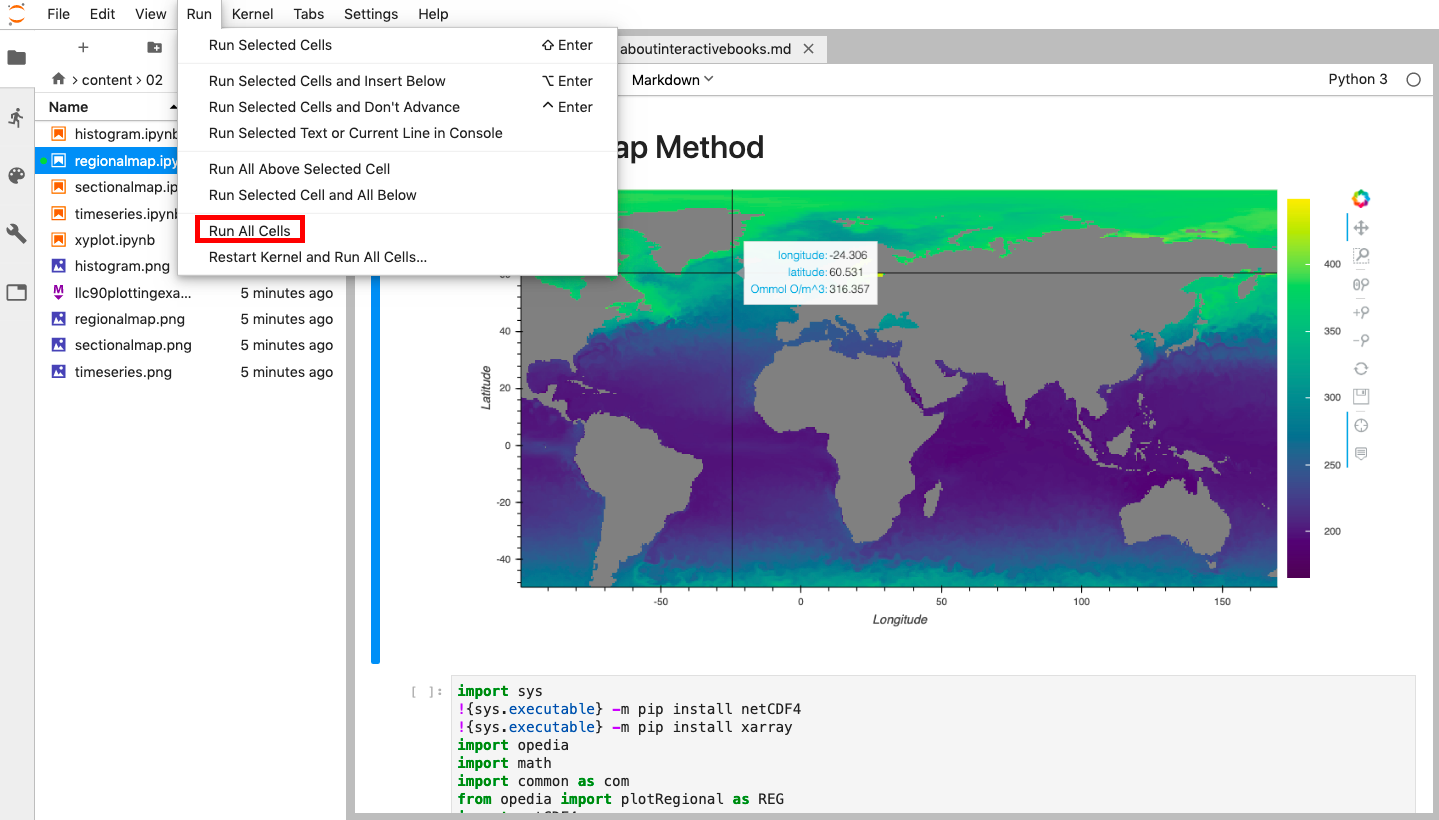
Task: Save the plot with the disk icon
Action: pyautogui.click(x=1360, y=396)
